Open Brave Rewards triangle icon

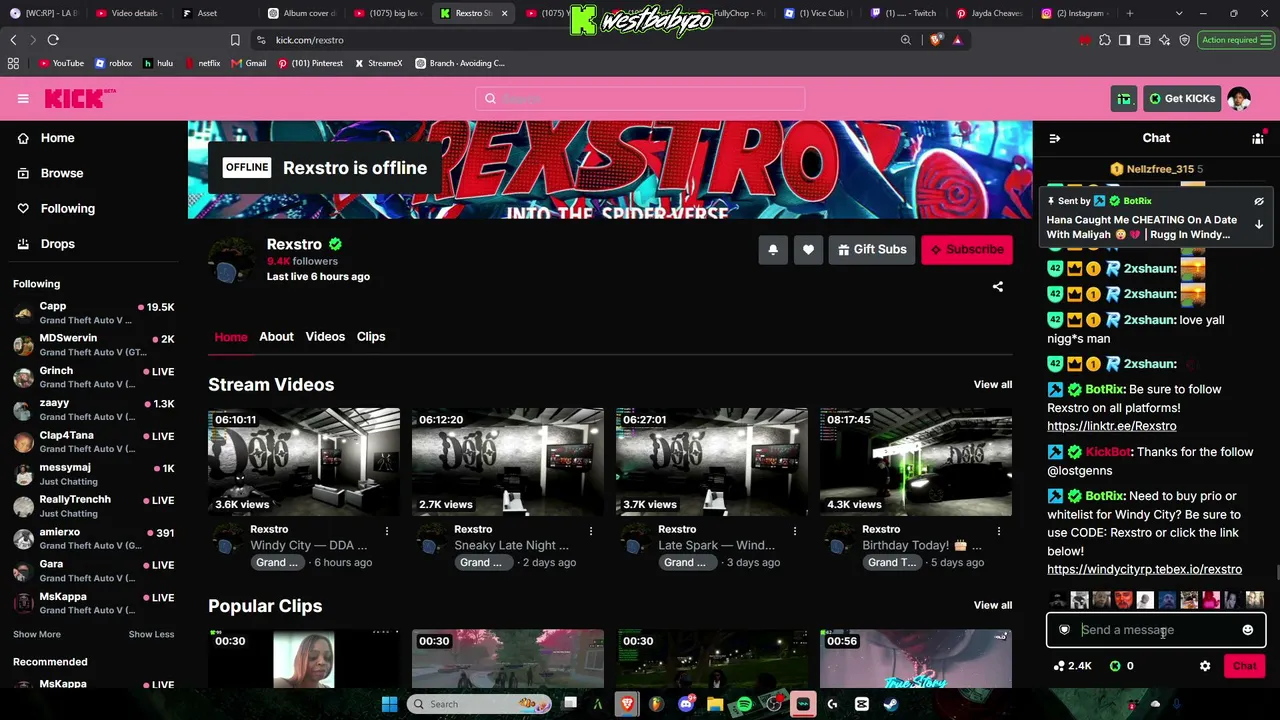coord(957,40)
